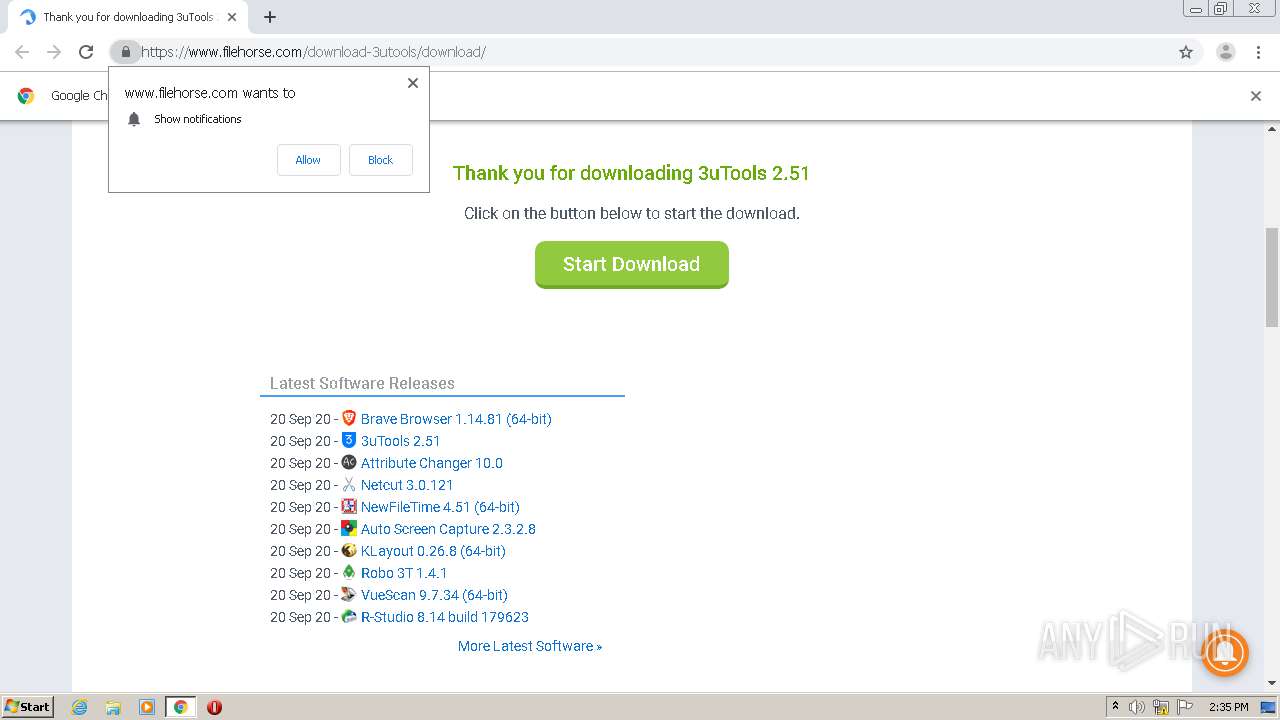Screen dimensions: 1280x720
Task: Click the padlock site info icon
Action: tap(125, 52)
